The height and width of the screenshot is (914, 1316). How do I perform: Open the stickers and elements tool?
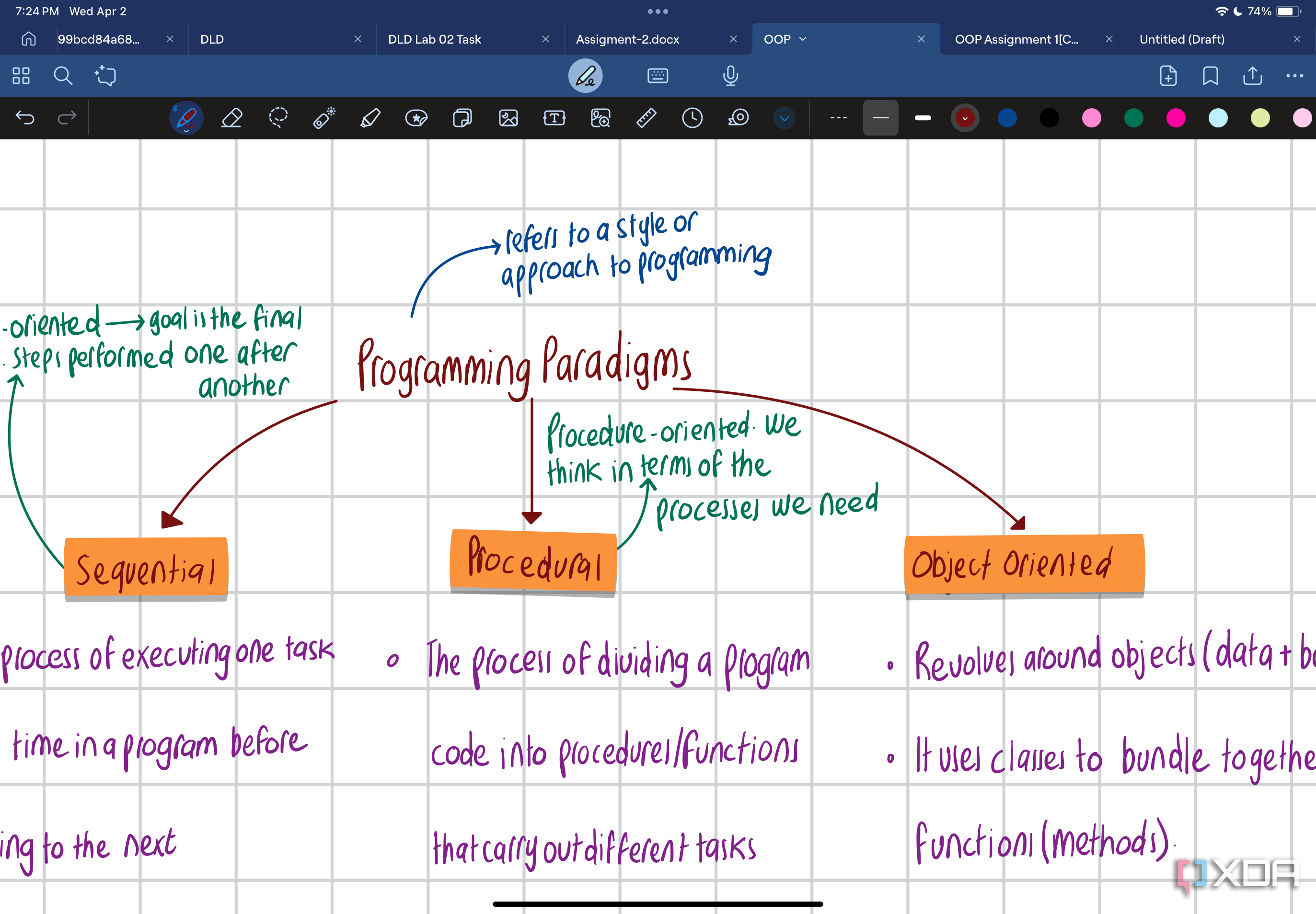coord(416,118)
